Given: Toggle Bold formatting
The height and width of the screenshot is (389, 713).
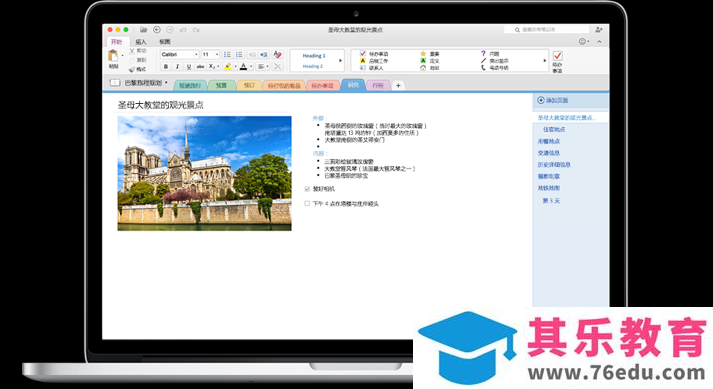Looking at the screenshot, I should click(x=166, y=66).
